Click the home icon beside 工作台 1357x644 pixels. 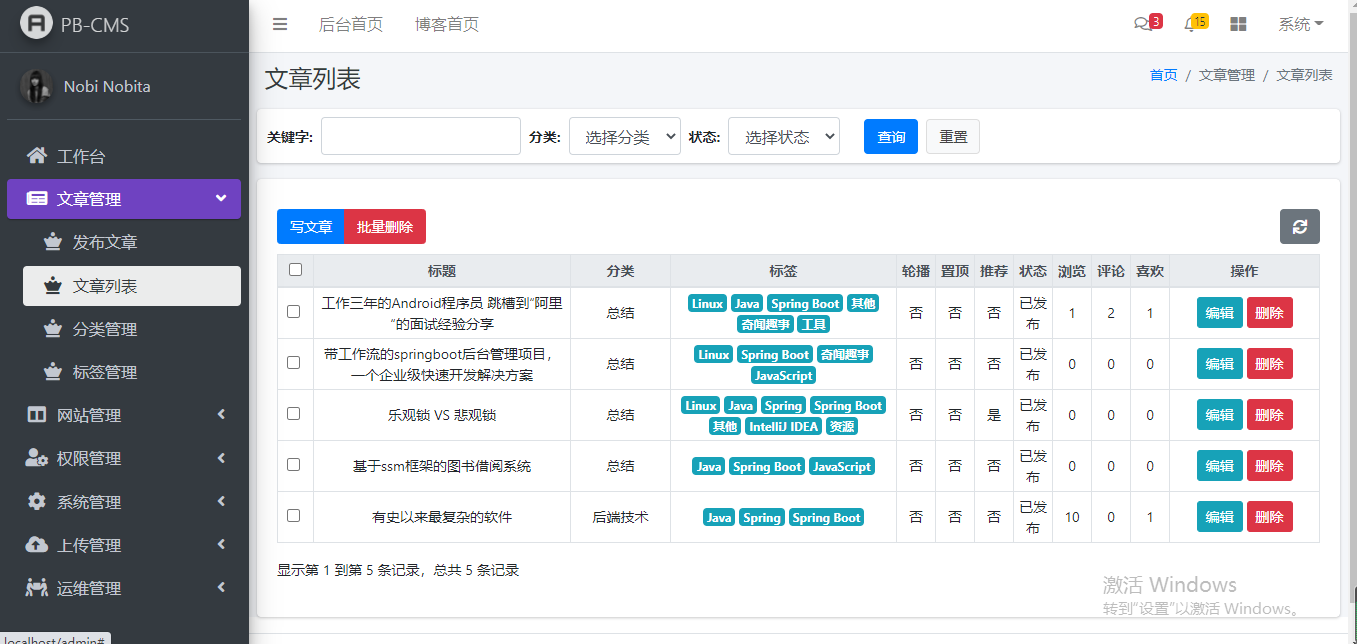tap(37, 156)
